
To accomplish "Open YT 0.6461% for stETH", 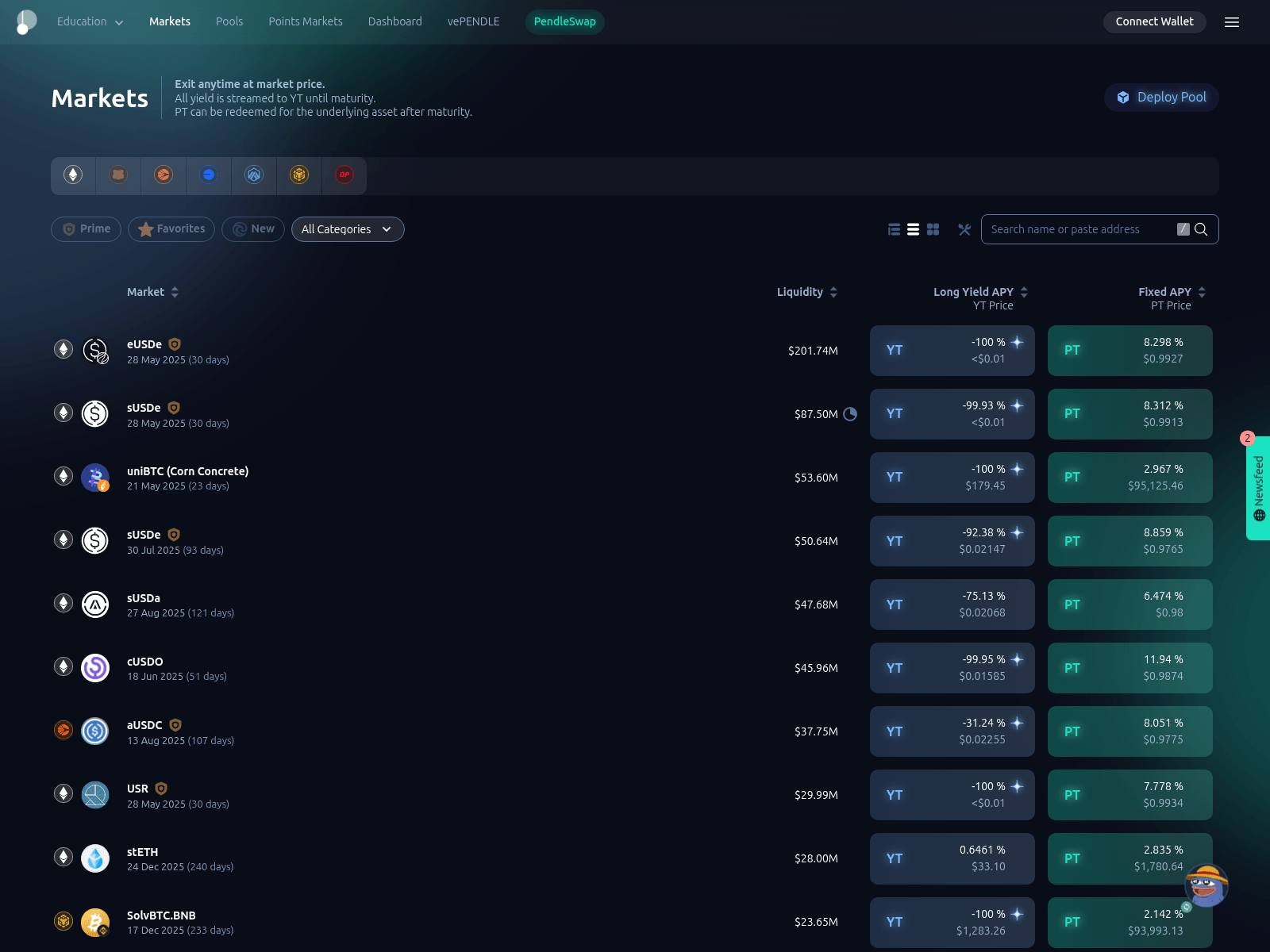I will click(952, 858).
